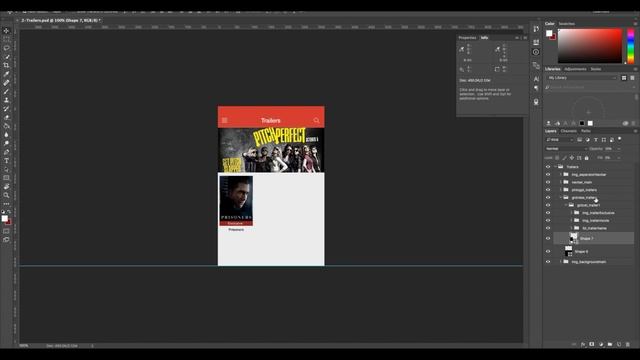
Task: Open the layer filter Kind dropdown
Action: click(559, 140)
